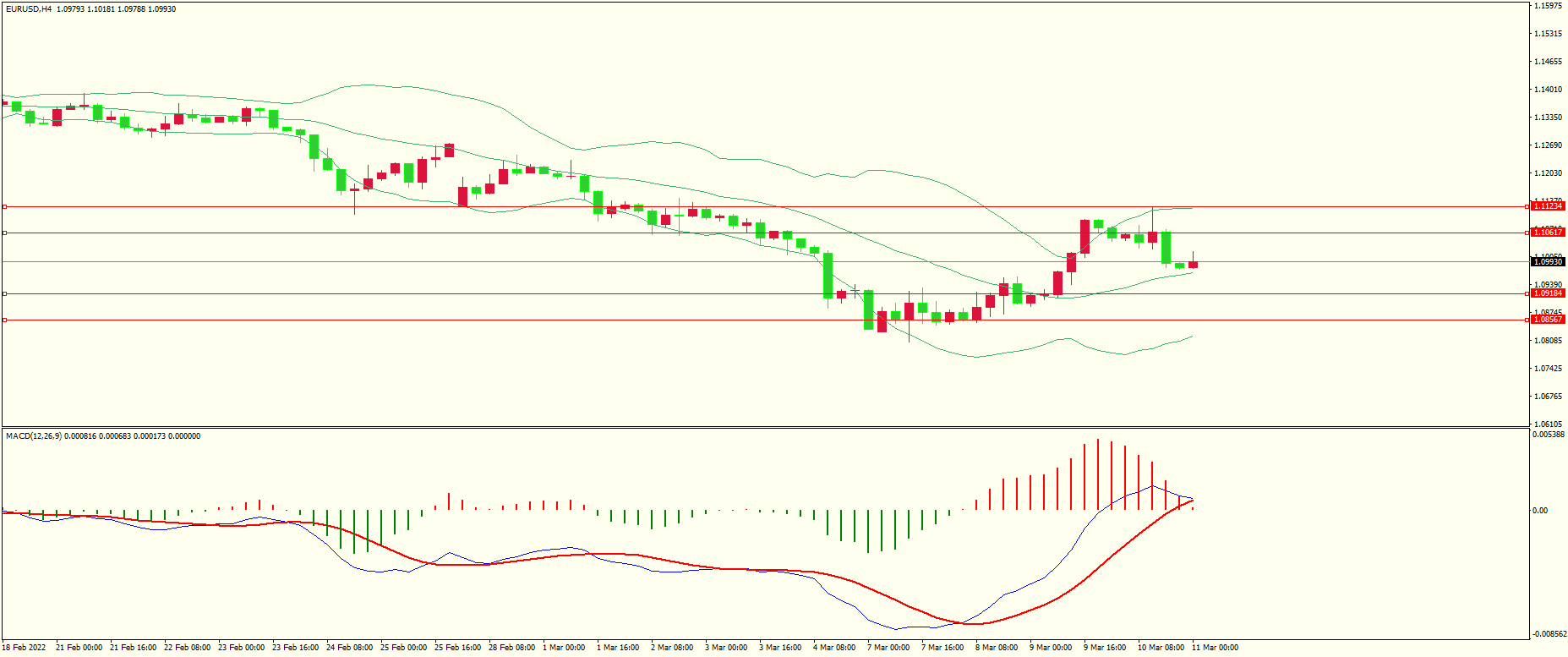Click the 1.06105 price scale value
The height and width of the screenshot is (657, 1568).
coord(1548,424)
